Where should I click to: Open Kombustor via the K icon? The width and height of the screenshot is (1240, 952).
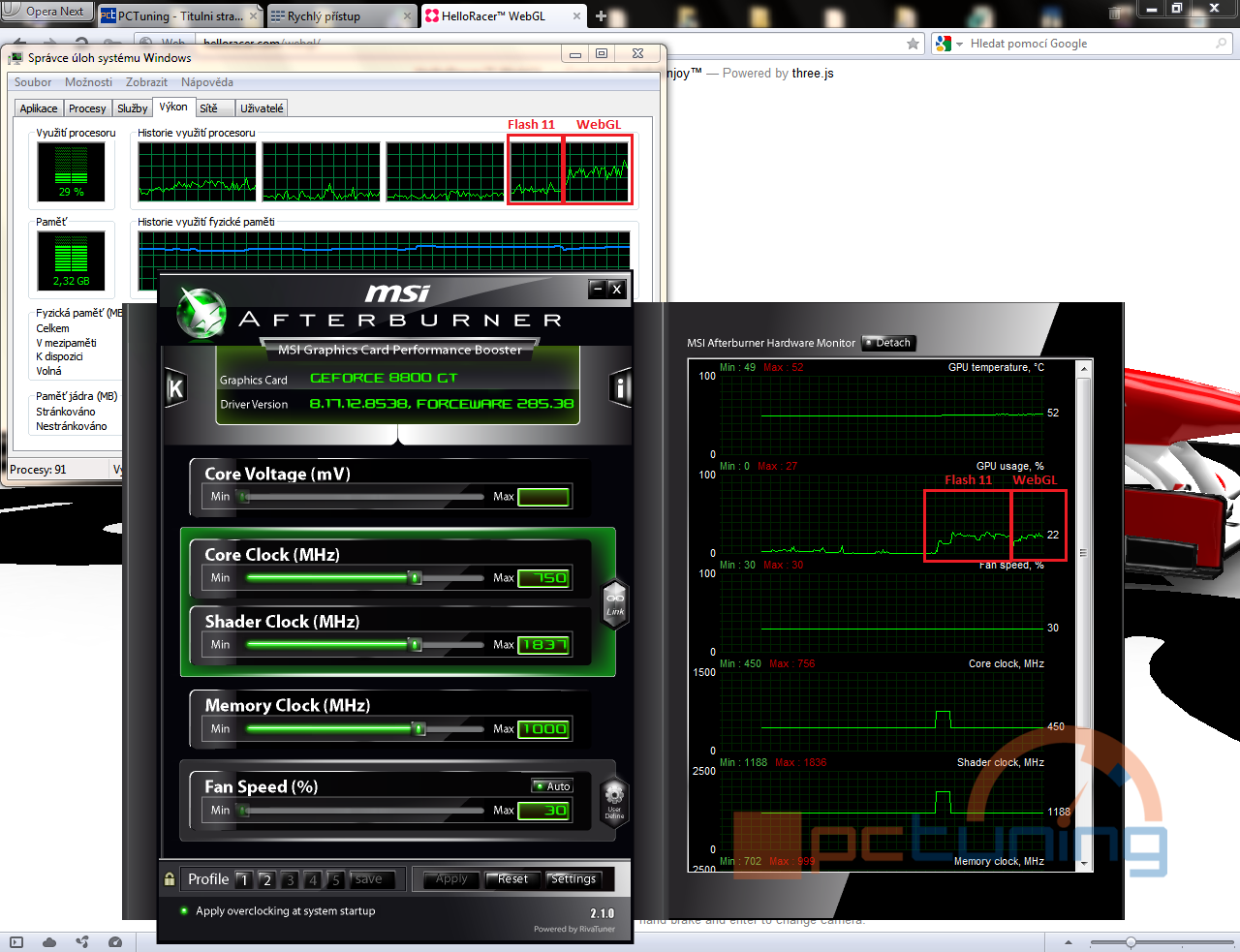pos(175,388)
